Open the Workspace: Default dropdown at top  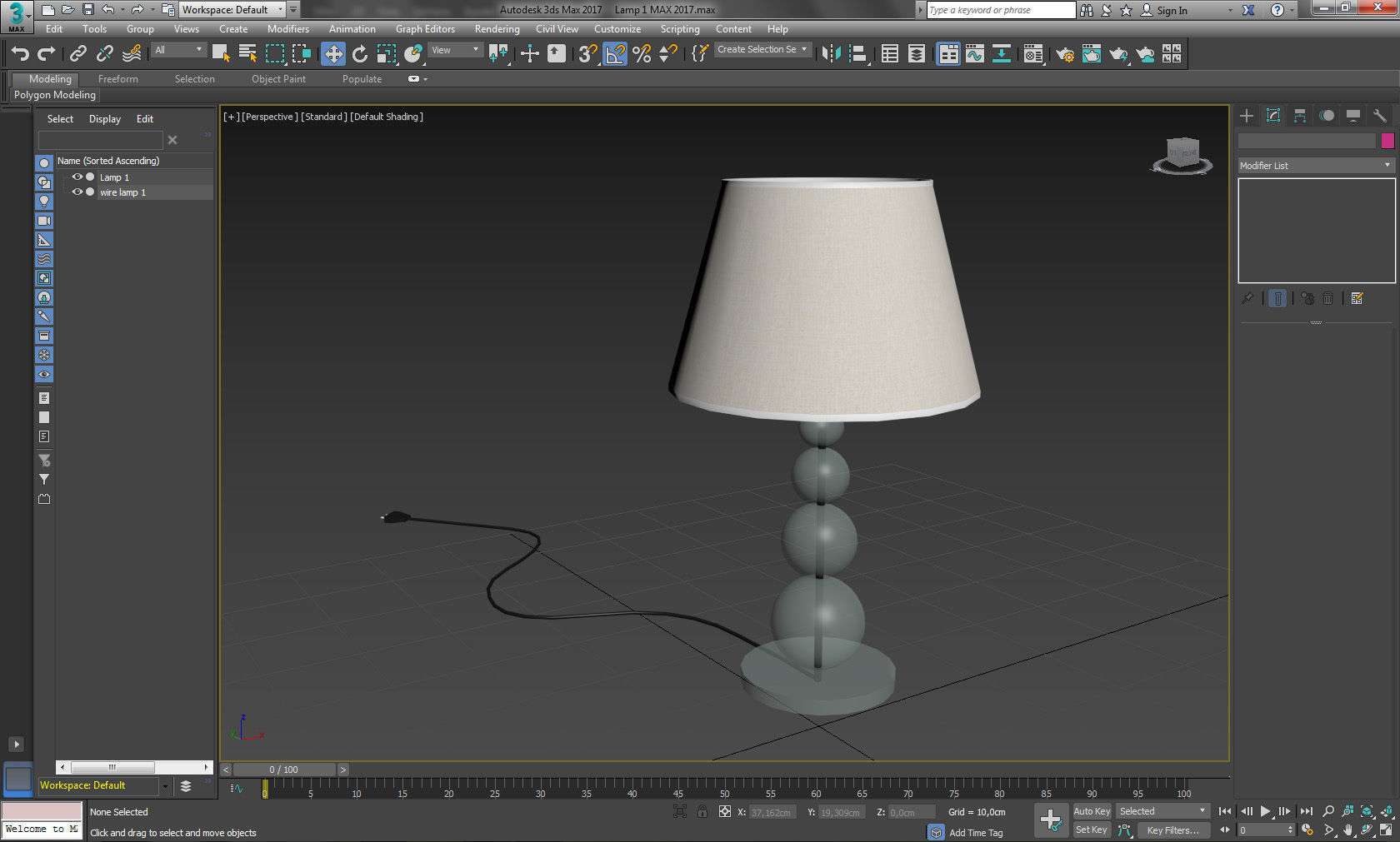[232, 10]
